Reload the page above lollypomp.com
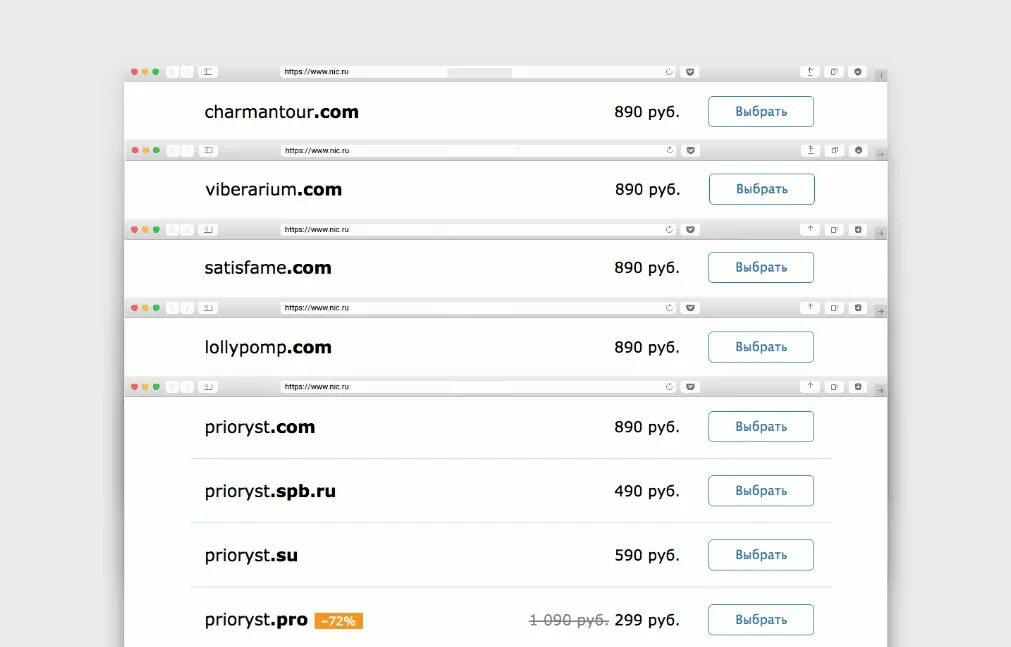Viewport: 1011px width, 647px height. pyautogui.click(x=669, y=308)
